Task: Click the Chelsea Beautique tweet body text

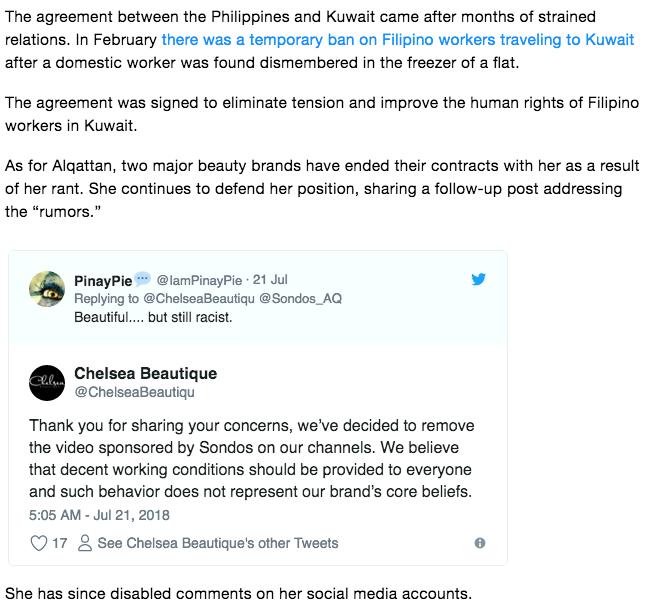Action: (x=251, y=459)
